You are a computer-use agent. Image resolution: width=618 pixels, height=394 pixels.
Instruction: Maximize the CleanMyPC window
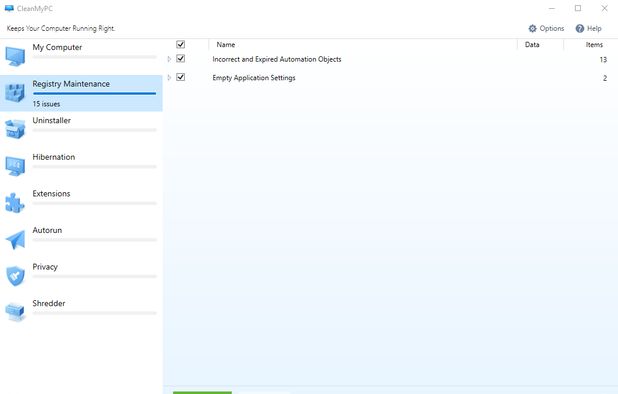578,8
